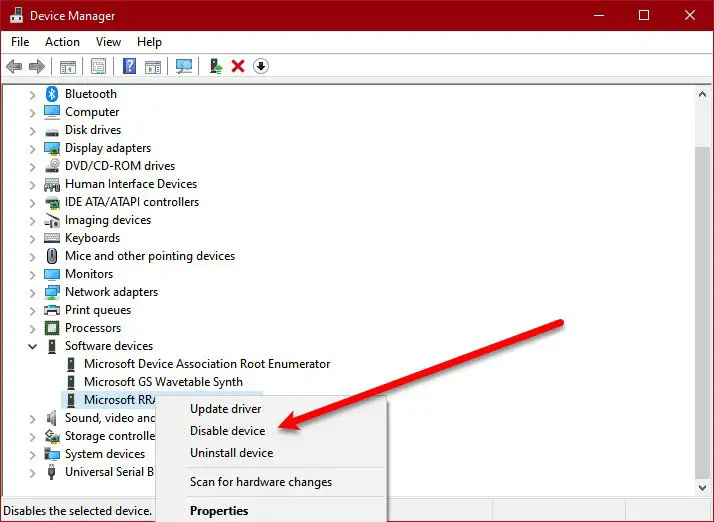Click the Back arrow toolbar icon

point(14,67)
